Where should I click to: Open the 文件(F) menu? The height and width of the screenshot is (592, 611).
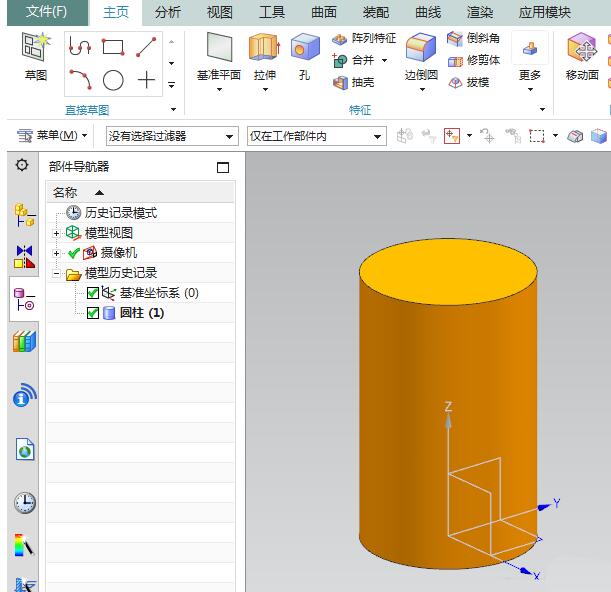(46, 12)
